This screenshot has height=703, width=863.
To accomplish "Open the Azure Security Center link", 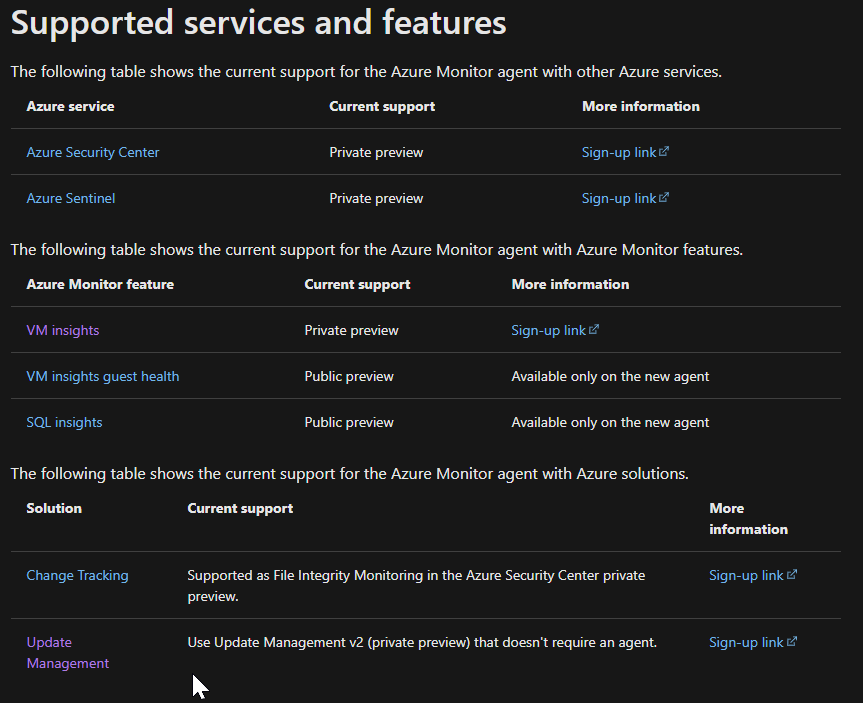I will (92, 152).
